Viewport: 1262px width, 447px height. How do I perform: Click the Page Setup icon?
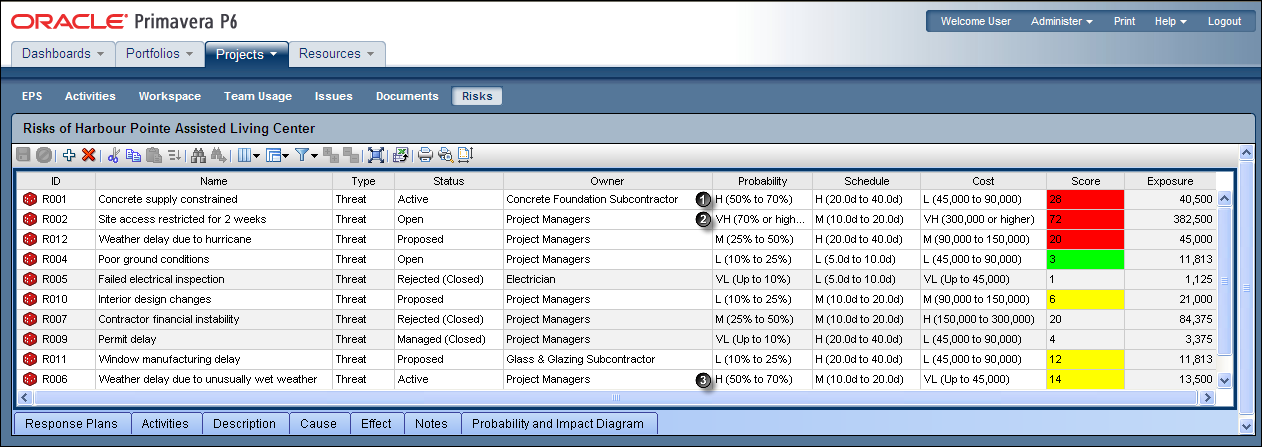465,155
